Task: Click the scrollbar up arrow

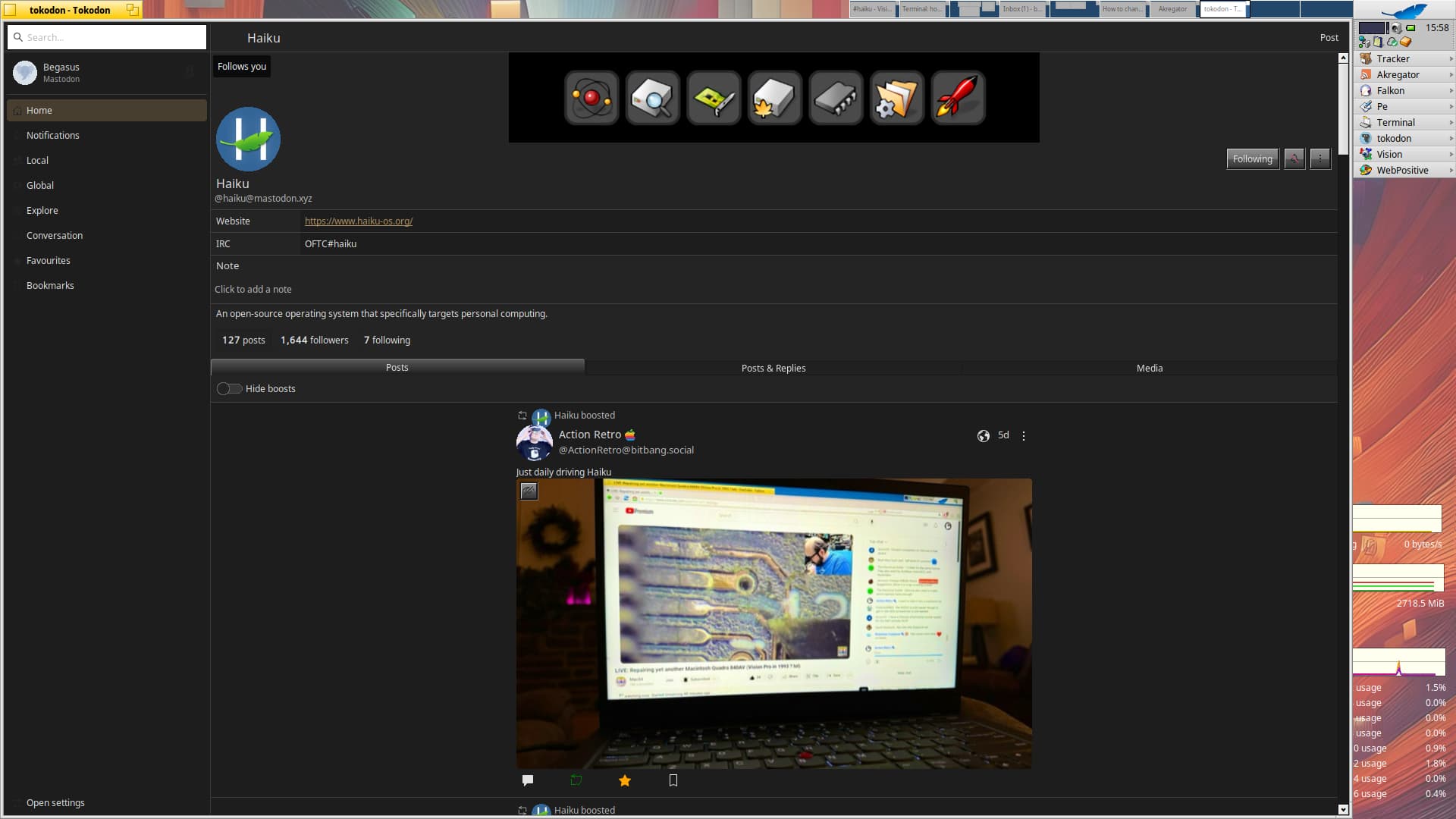Action: pyautogui.click(x=1343, y=58)
